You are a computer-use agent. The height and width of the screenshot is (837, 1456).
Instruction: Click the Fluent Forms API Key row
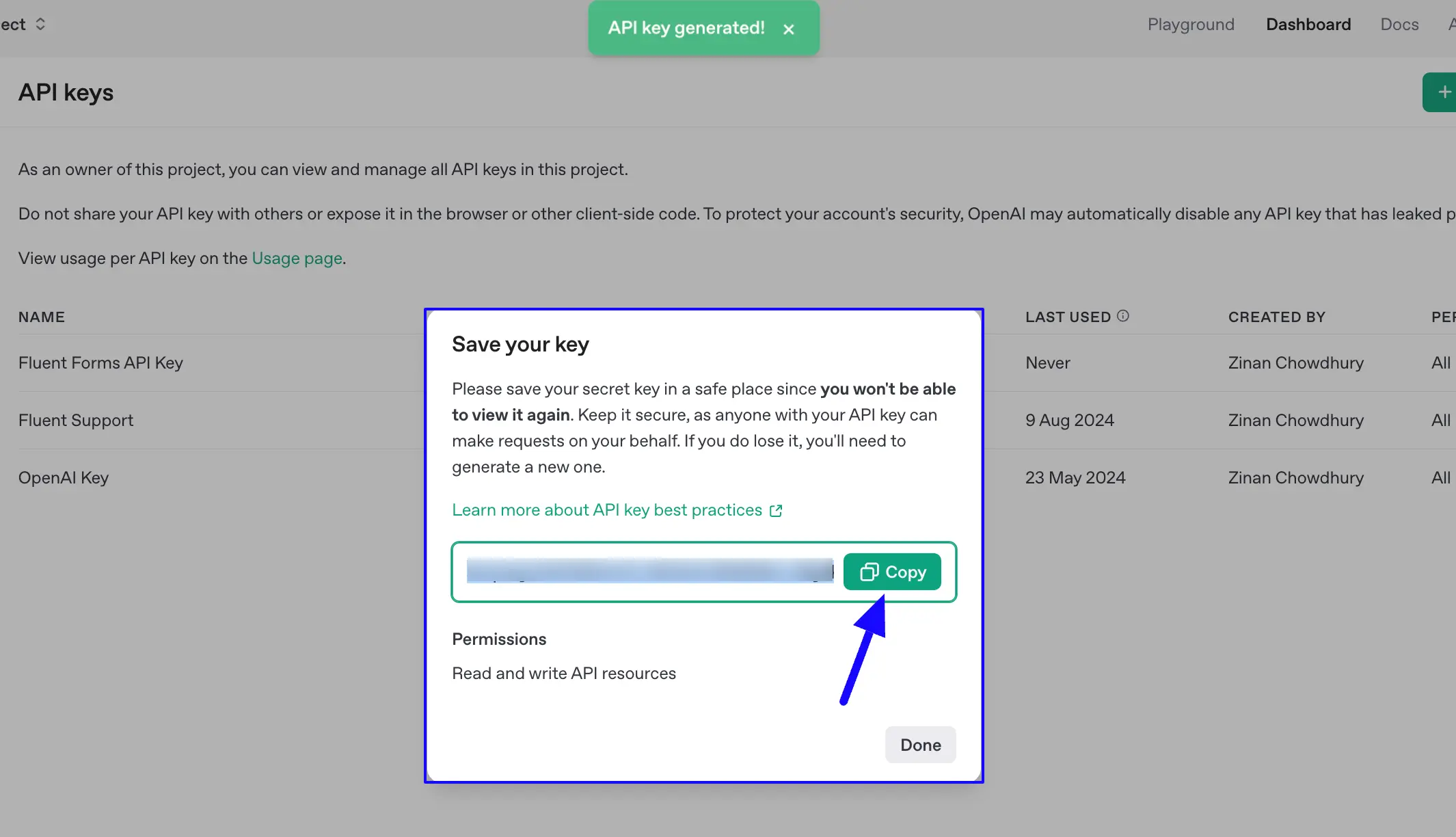click(x=100, y=362)
